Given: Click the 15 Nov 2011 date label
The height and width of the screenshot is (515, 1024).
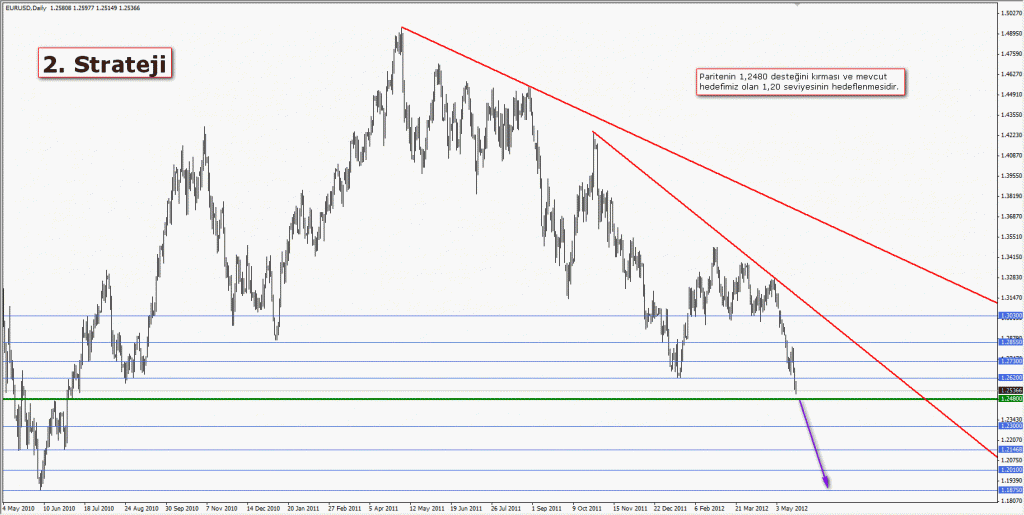Looking at the screenshot, I should (631, 507).
